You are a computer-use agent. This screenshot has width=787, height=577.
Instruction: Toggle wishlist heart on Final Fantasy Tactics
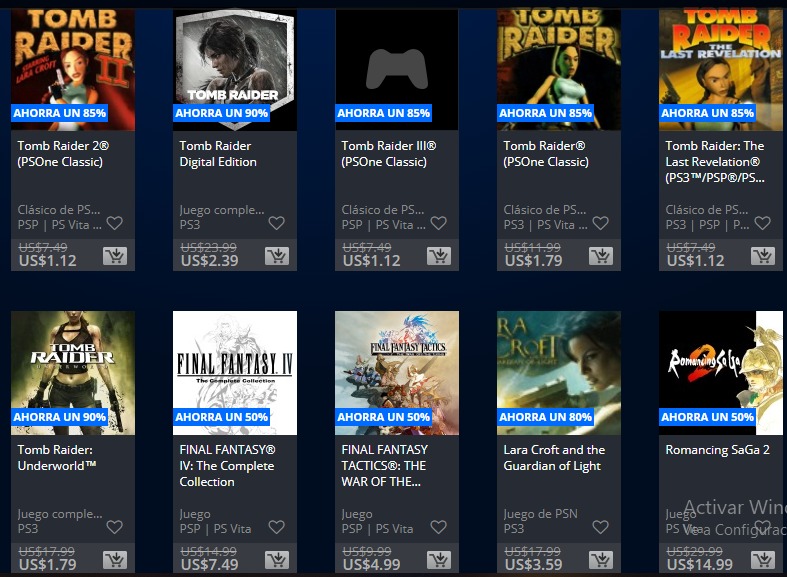[439, 527]
